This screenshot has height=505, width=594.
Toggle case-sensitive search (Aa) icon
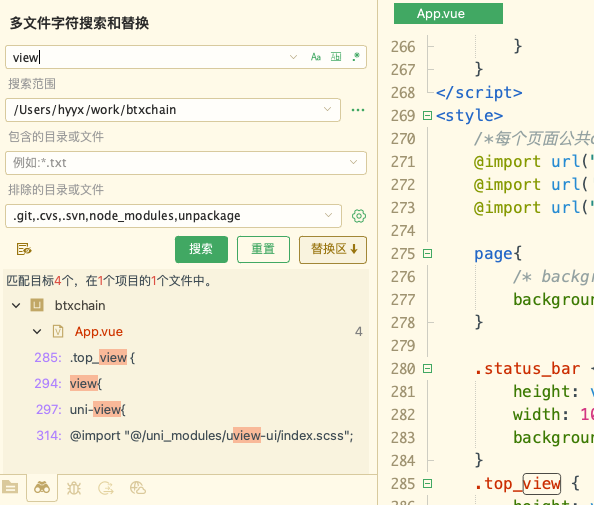coord(316,57)
